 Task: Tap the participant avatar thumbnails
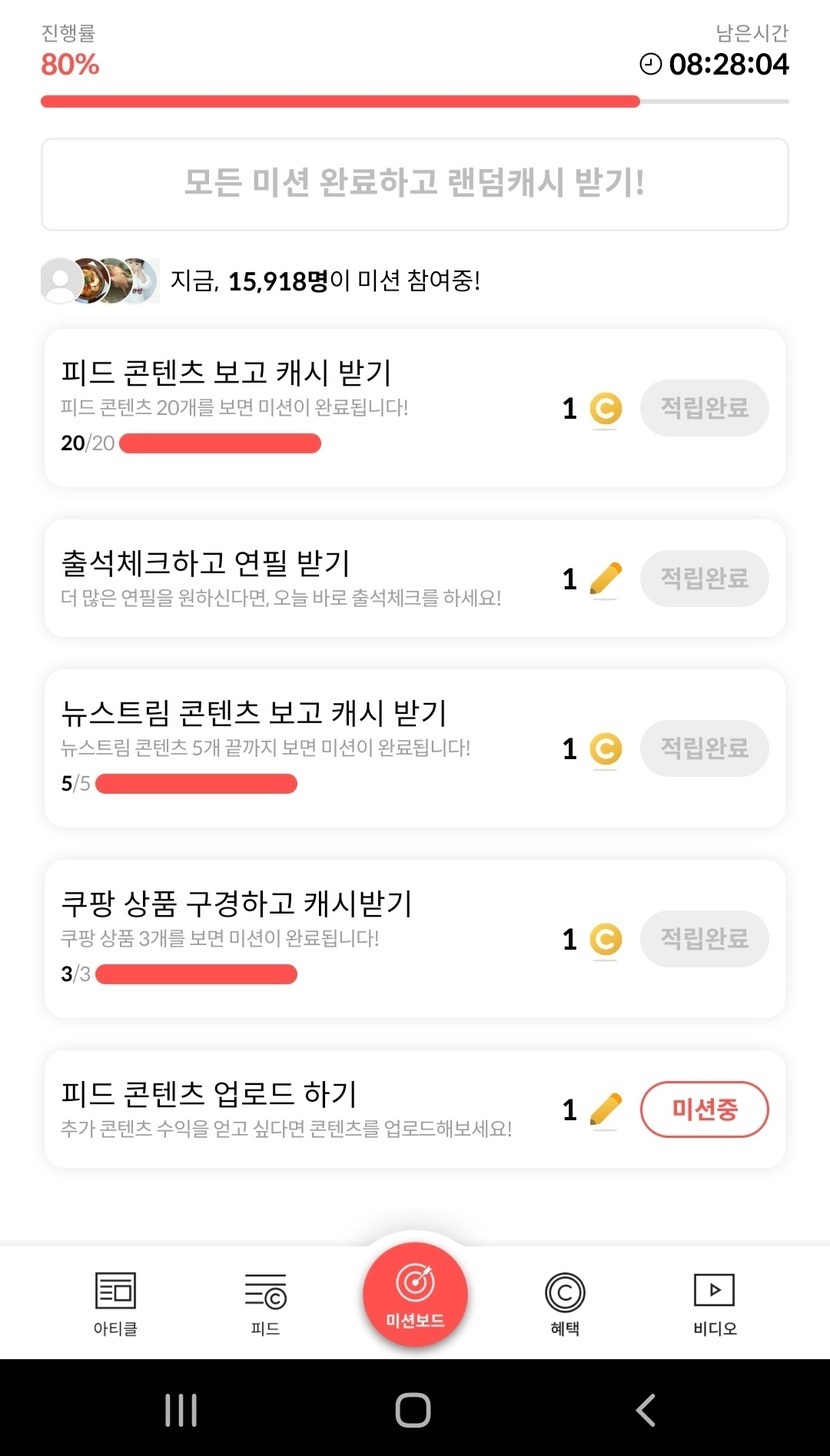coord(99,281)
